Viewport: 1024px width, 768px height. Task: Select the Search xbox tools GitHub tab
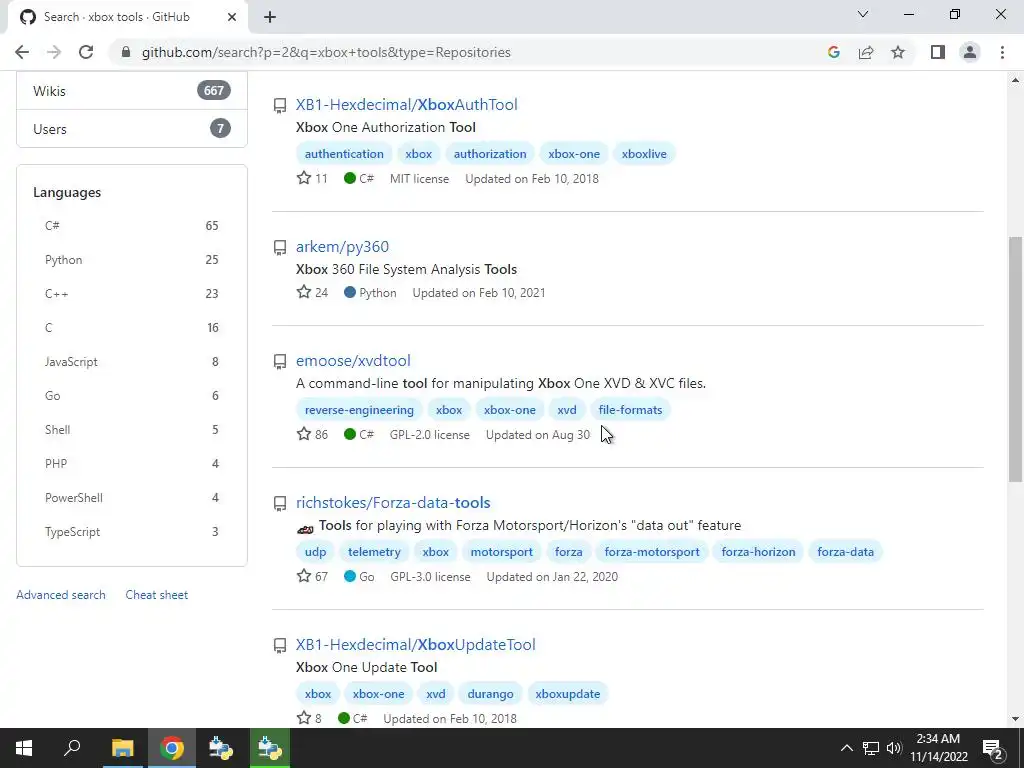127,17
